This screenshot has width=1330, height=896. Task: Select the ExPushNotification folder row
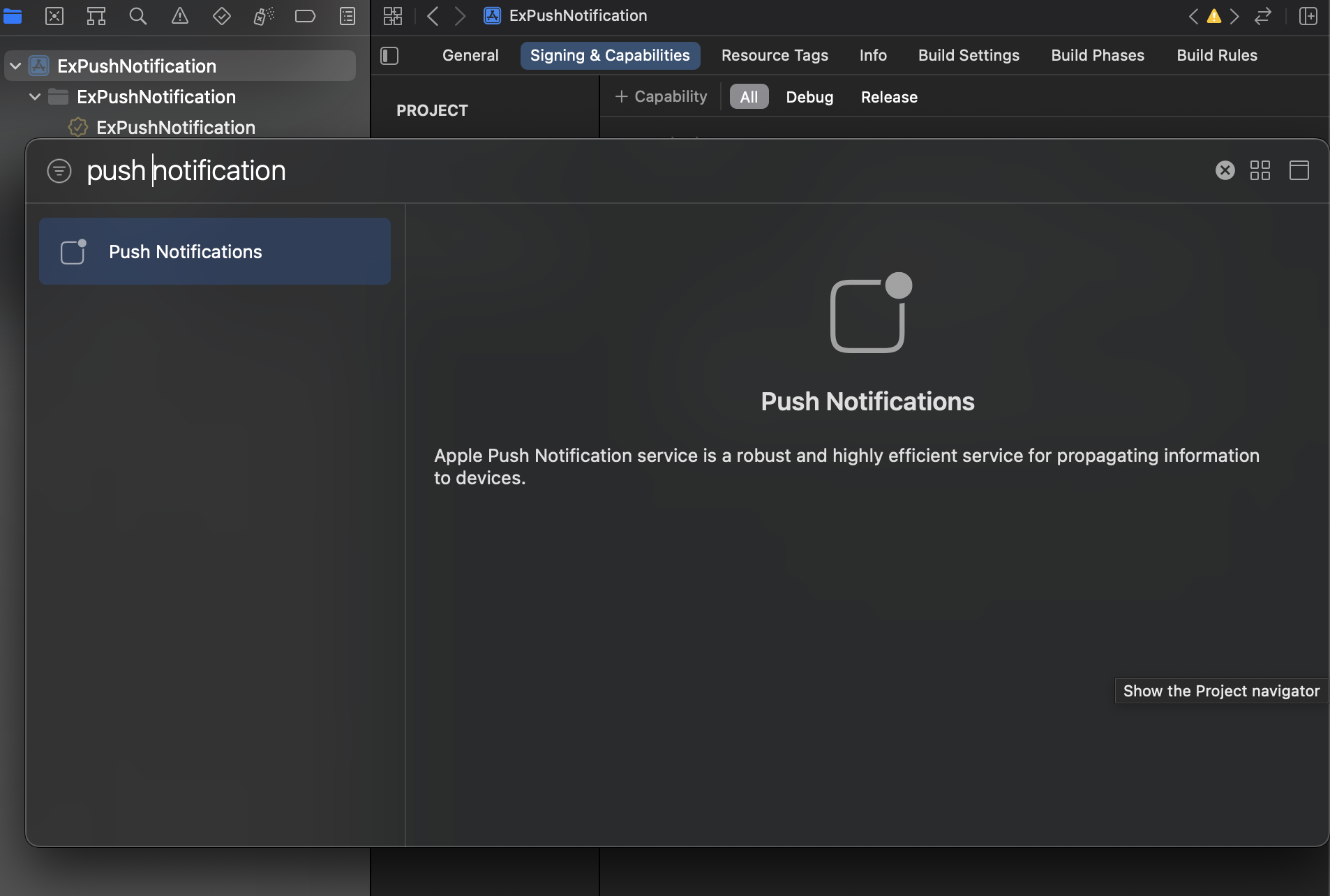point(181,96)
